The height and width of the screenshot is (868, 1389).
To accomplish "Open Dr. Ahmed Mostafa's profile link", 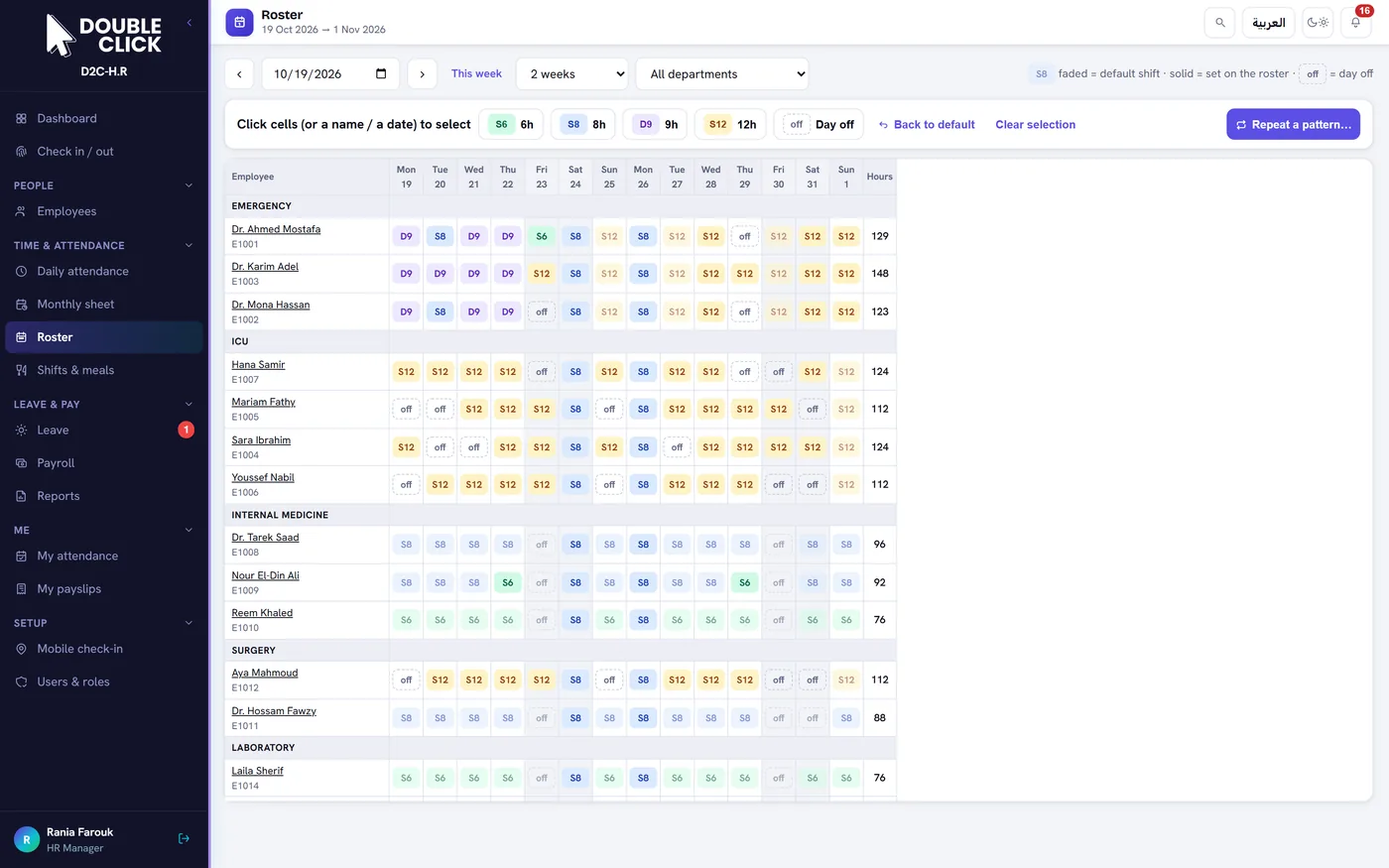I will (x=276, y=229).
